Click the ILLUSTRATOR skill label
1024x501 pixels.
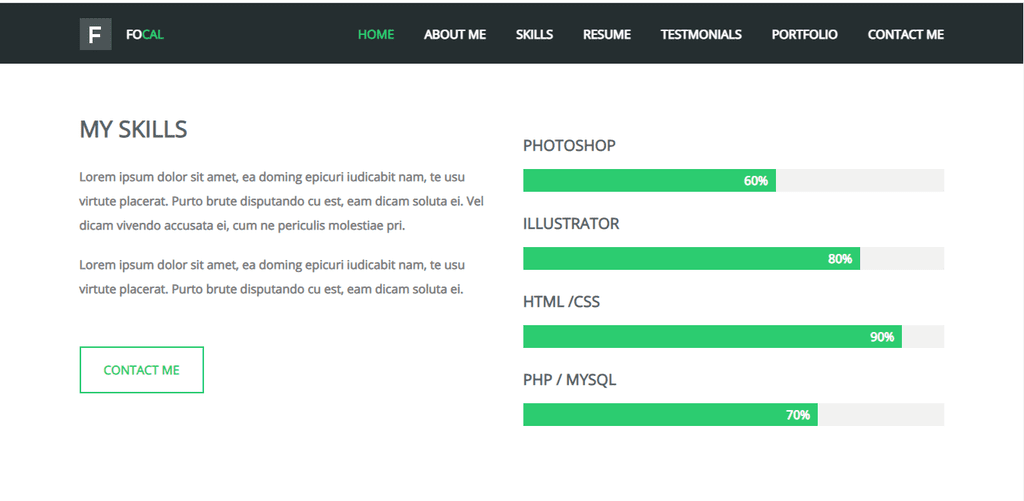(571, 224)
